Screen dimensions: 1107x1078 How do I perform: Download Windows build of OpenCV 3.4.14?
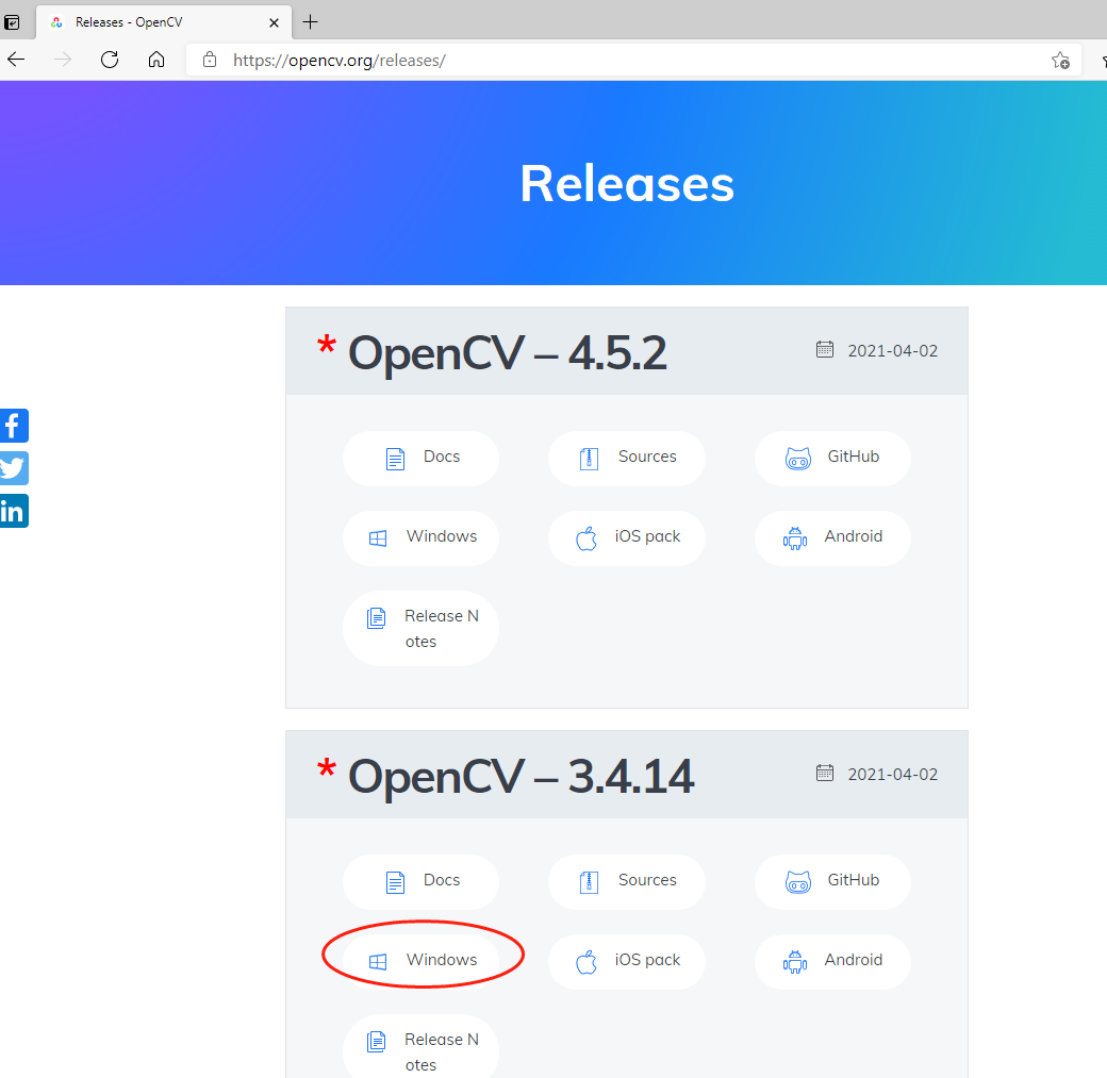tap(421, 961)
